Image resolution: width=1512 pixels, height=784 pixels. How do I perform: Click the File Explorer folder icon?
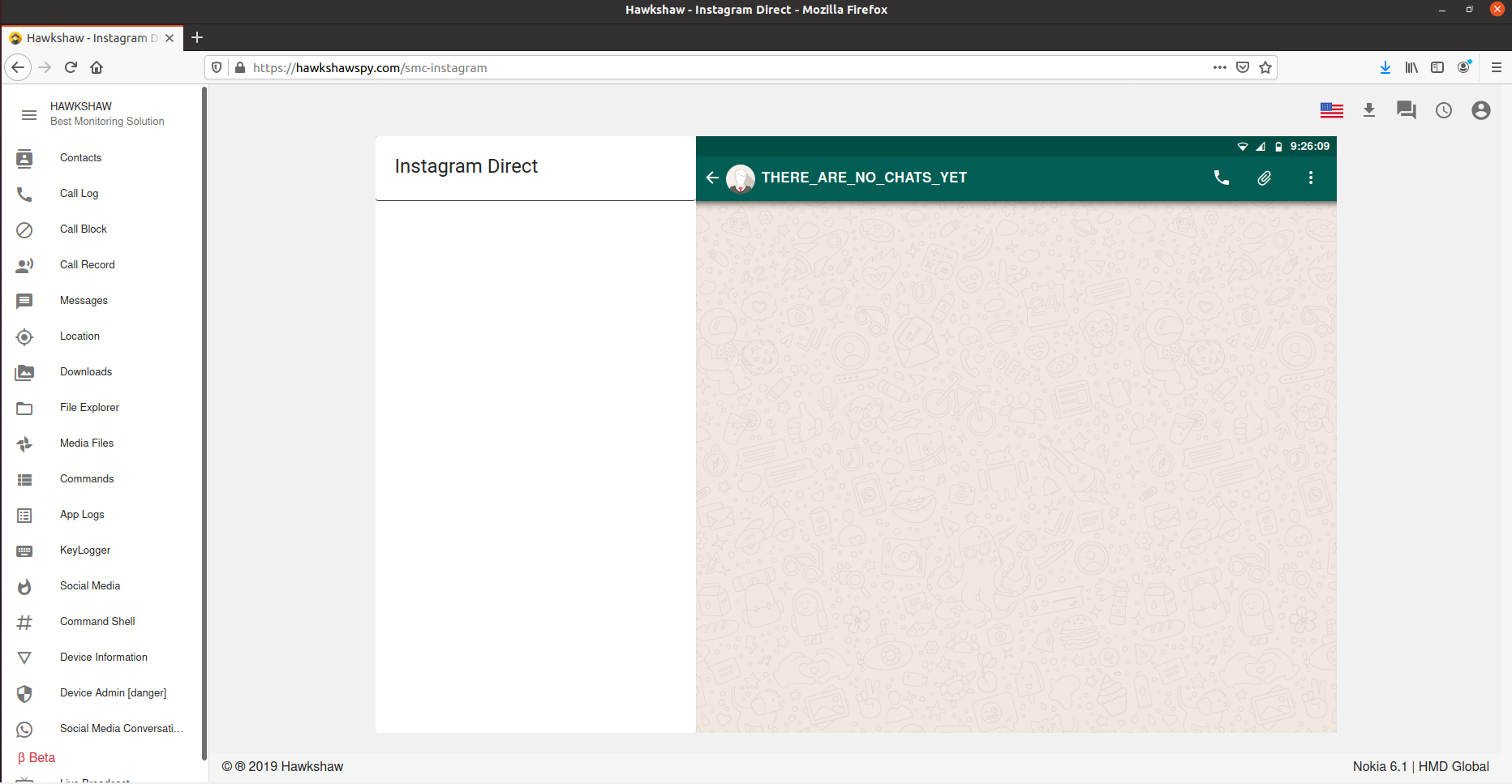[24, 409]
